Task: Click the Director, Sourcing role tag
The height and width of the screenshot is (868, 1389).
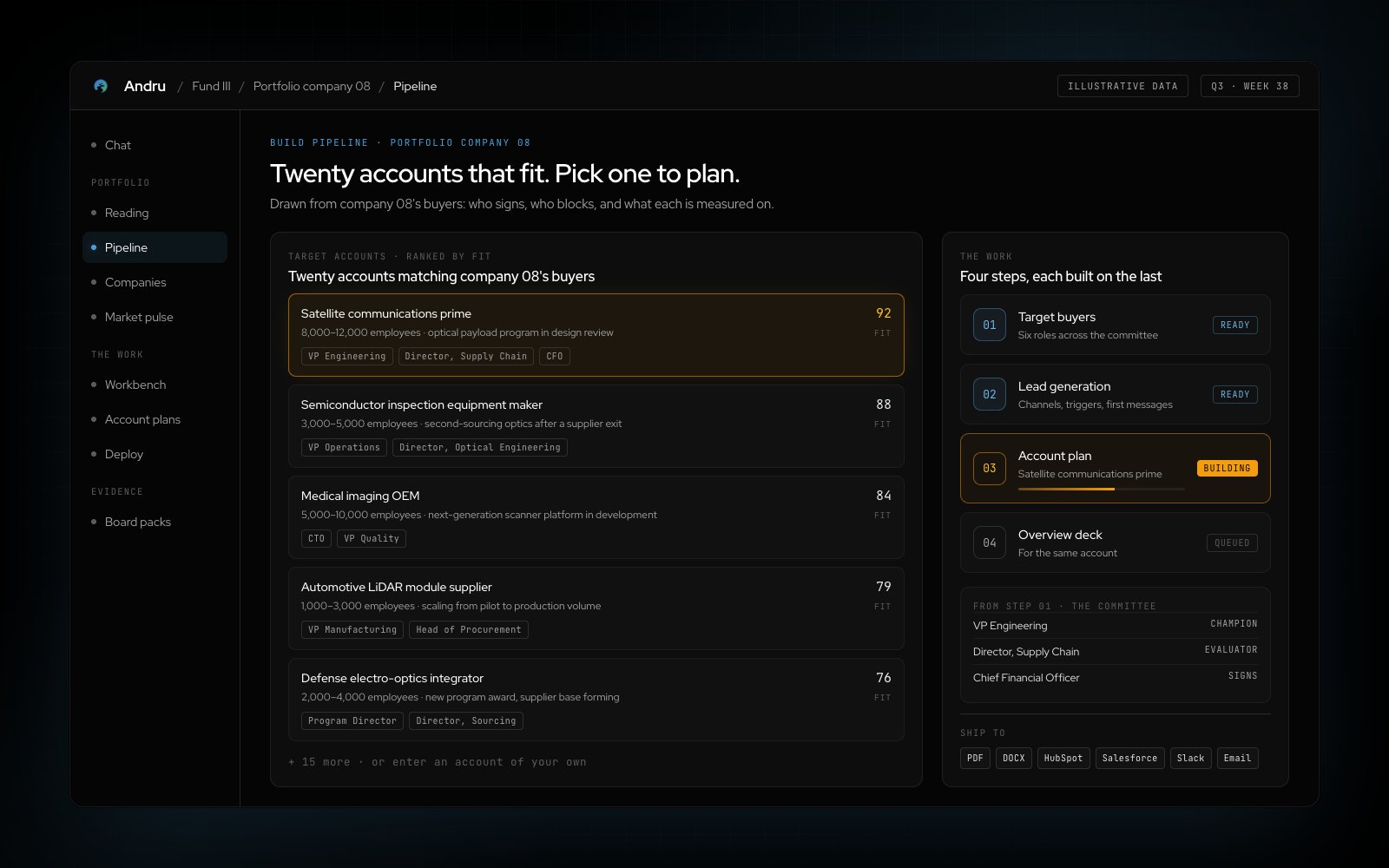Action: pyautogui.click(x=466, y=721)
